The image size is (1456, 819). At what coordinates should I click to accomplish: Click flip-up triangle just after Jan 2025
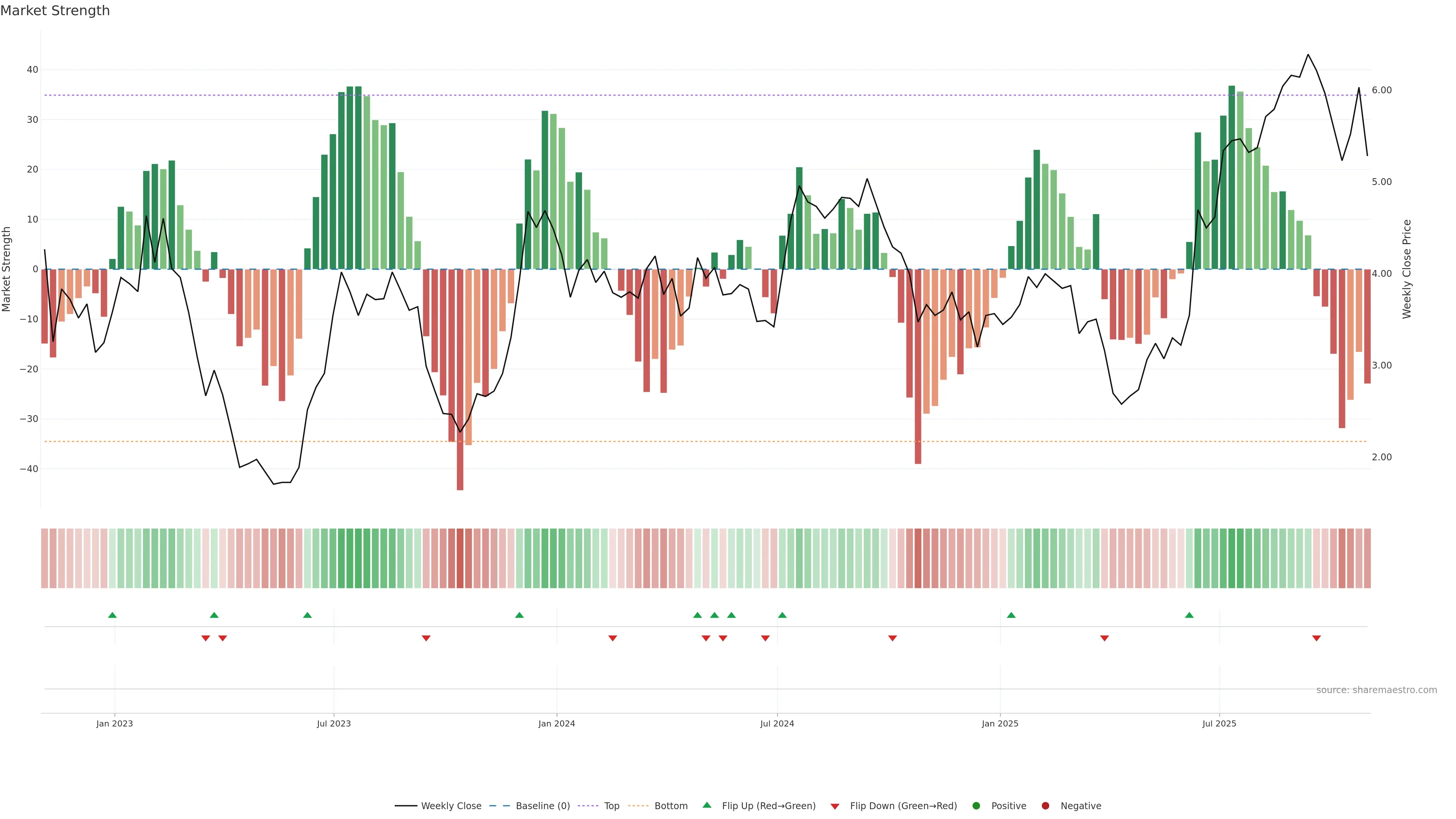pos(1011,615)
